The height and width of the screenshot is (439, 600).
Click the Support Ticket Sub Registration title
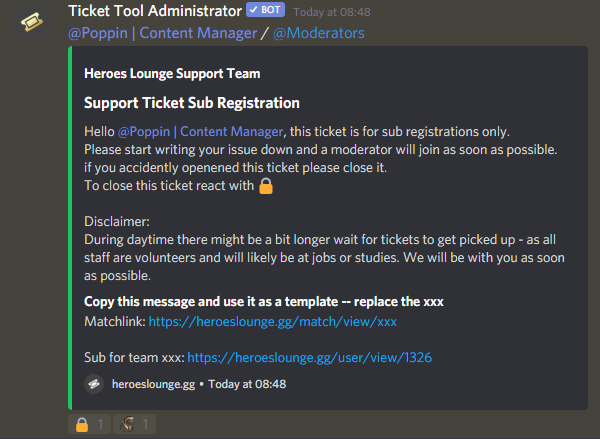pyautogui.click(x=192, y=103)
